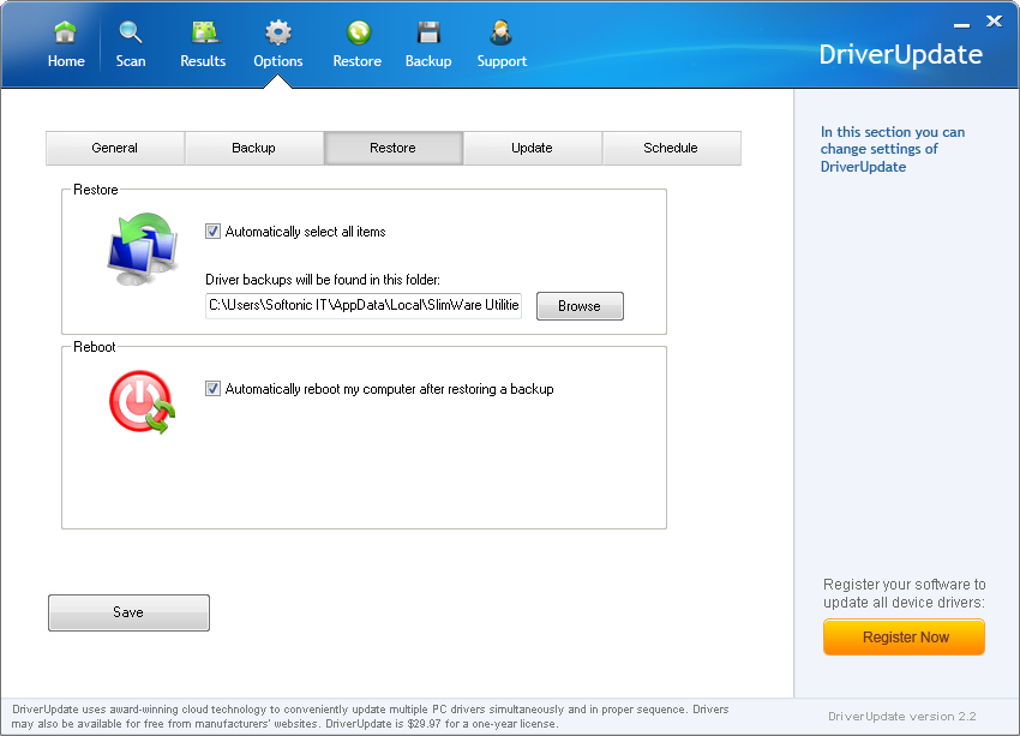1020x736 pixels.
Task: Switch to the General options tab
Action: click(115, 148)
